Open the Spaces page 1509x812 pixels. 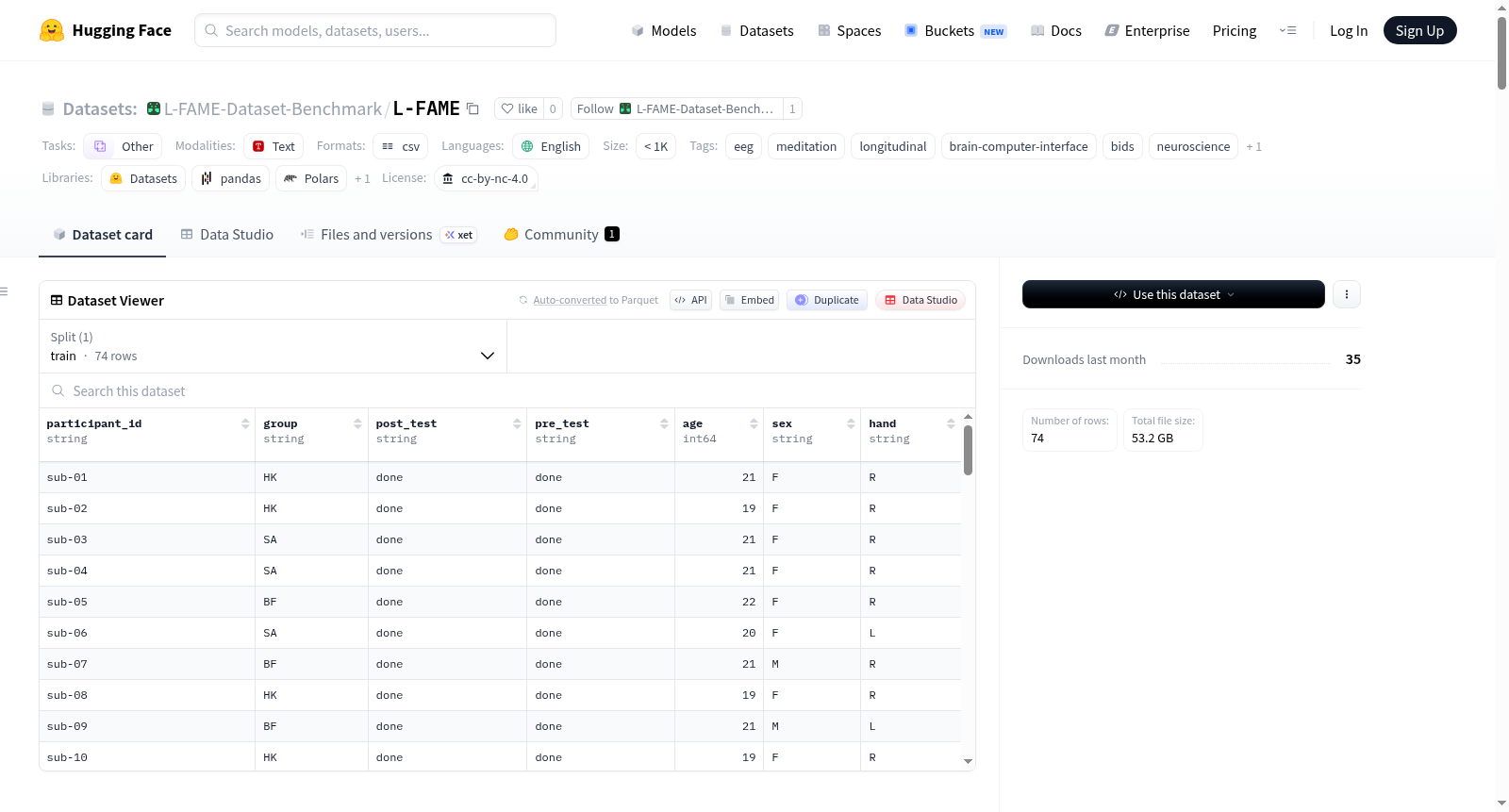(x=850, y=31)
